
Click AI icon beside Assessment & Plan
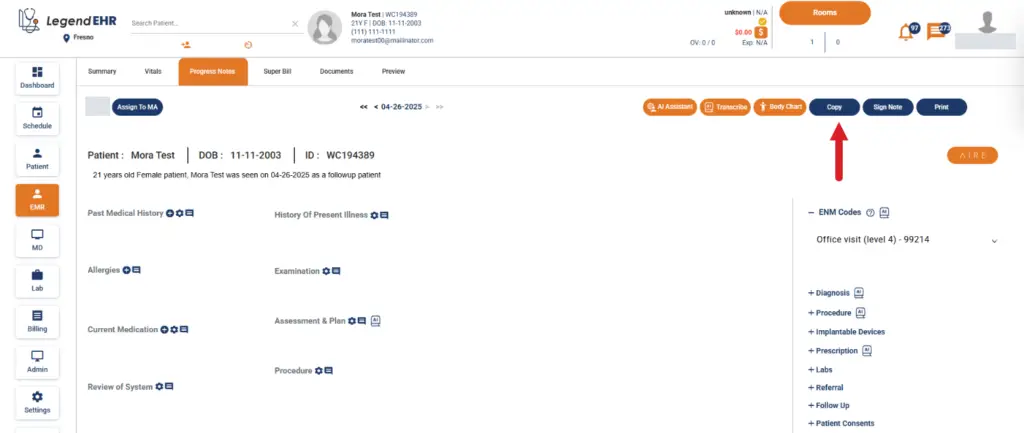[x=376, y=321]
